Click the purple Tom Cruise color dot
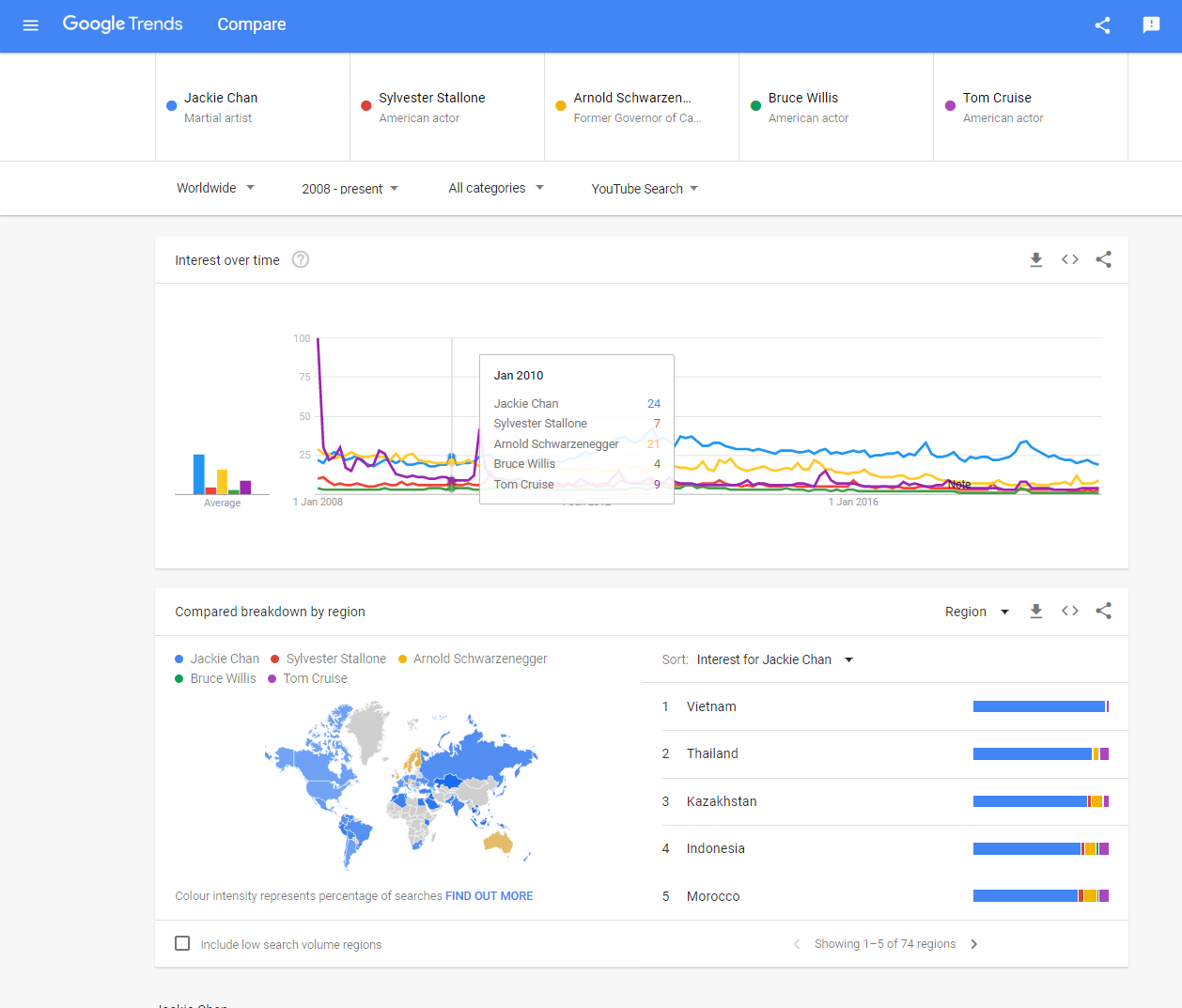Image resolution: width=1182 pixels, height=1008 pixels. tap(950, 106)
